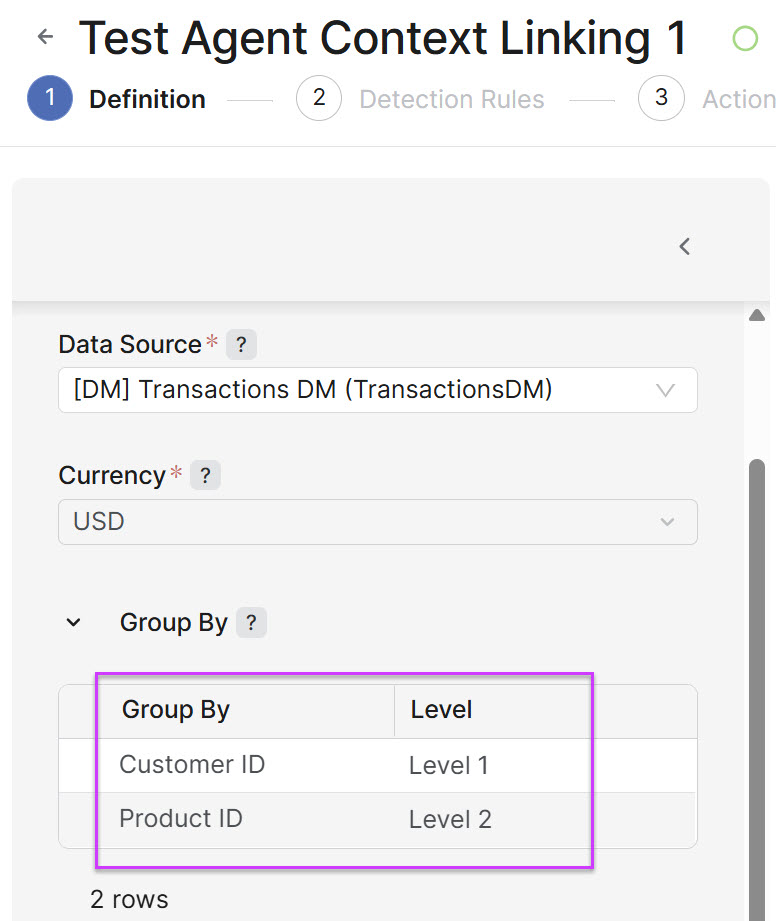Screen dimensions: 776x921
Task: Click the back arrow beside the title
Action: (x=44, y=37)
